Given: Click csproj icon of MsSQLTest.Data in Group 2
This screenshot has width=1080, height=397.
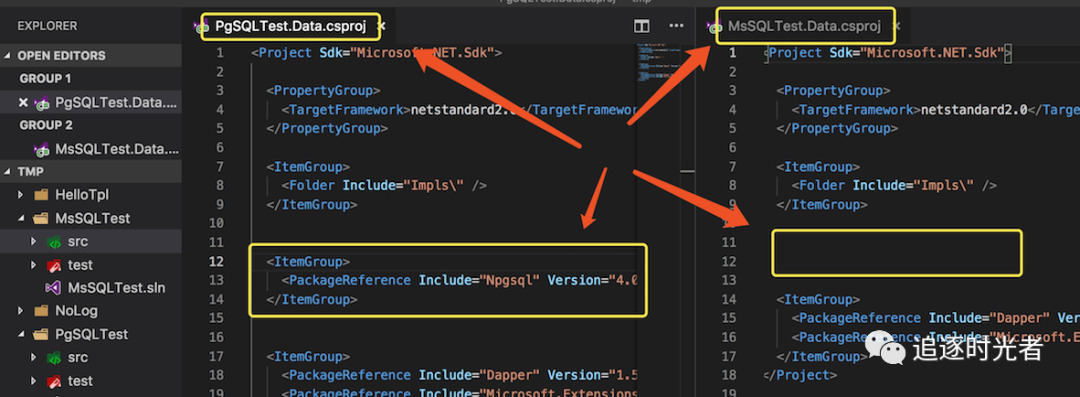Looking at the screenshot, I should coord(42,150).
